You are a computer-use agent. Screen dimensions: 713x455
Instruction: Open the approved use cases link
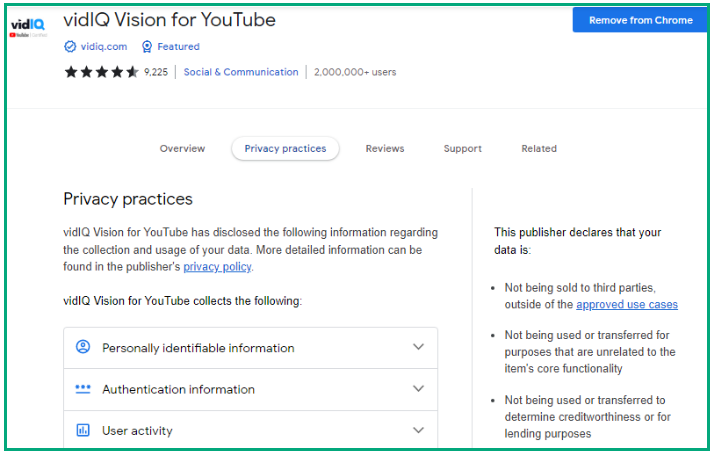tap(627, 305)
